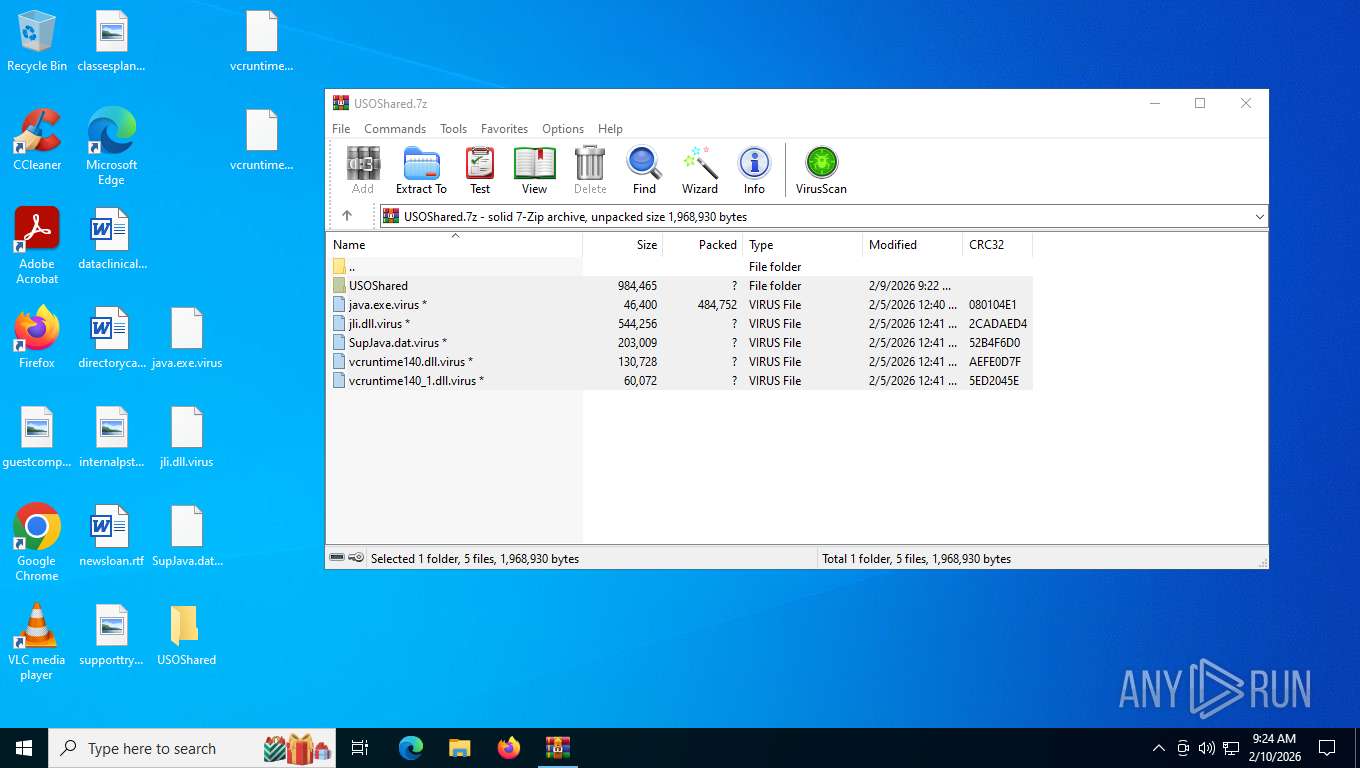Open the Favorites menu
This screenshot has height=768, width=1360.
pyautogui.click(x=504, y=129)
